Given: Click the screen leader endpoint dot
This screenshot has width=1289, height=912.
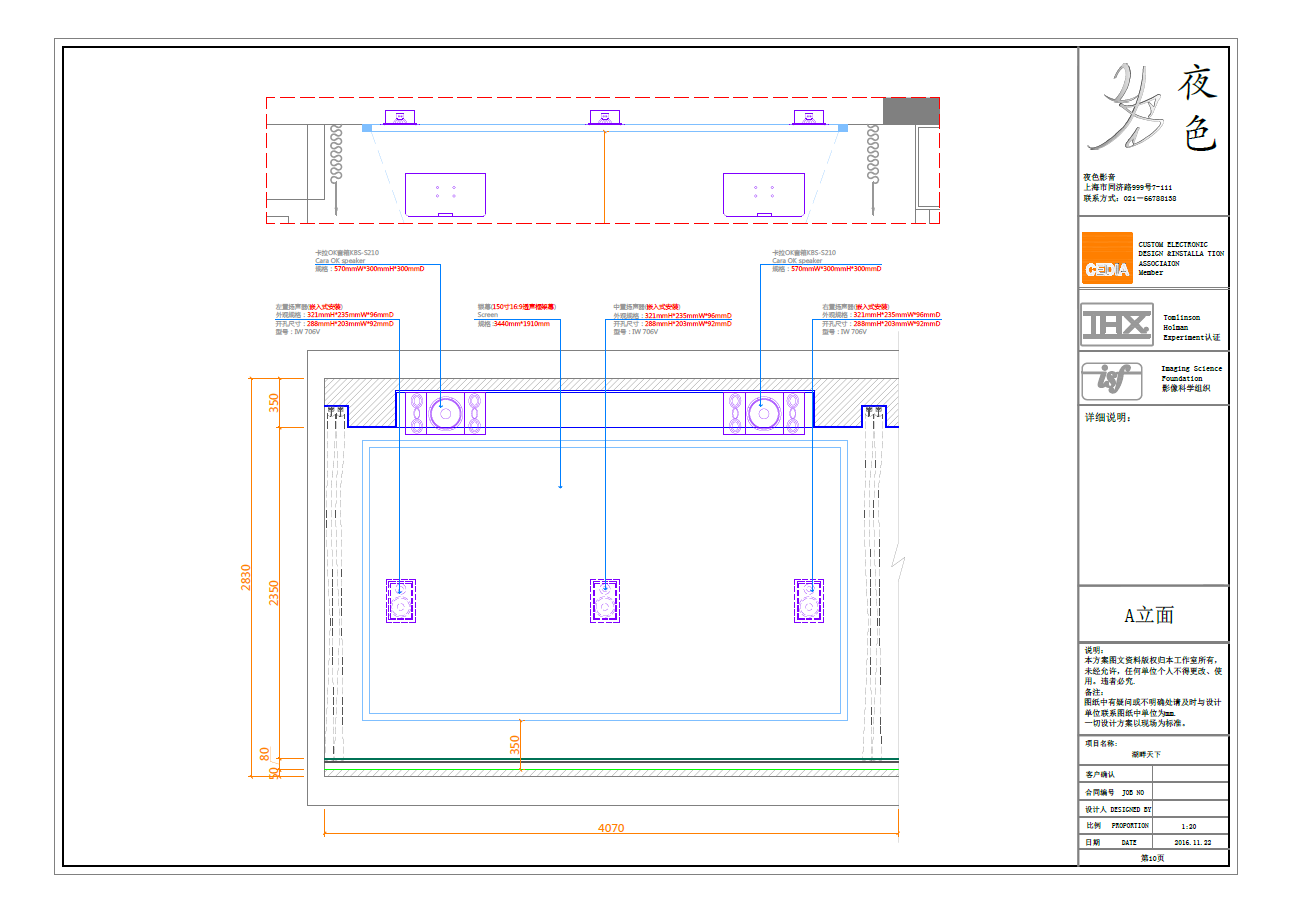Looking at the screenshot, I should [x=560, y=487].
